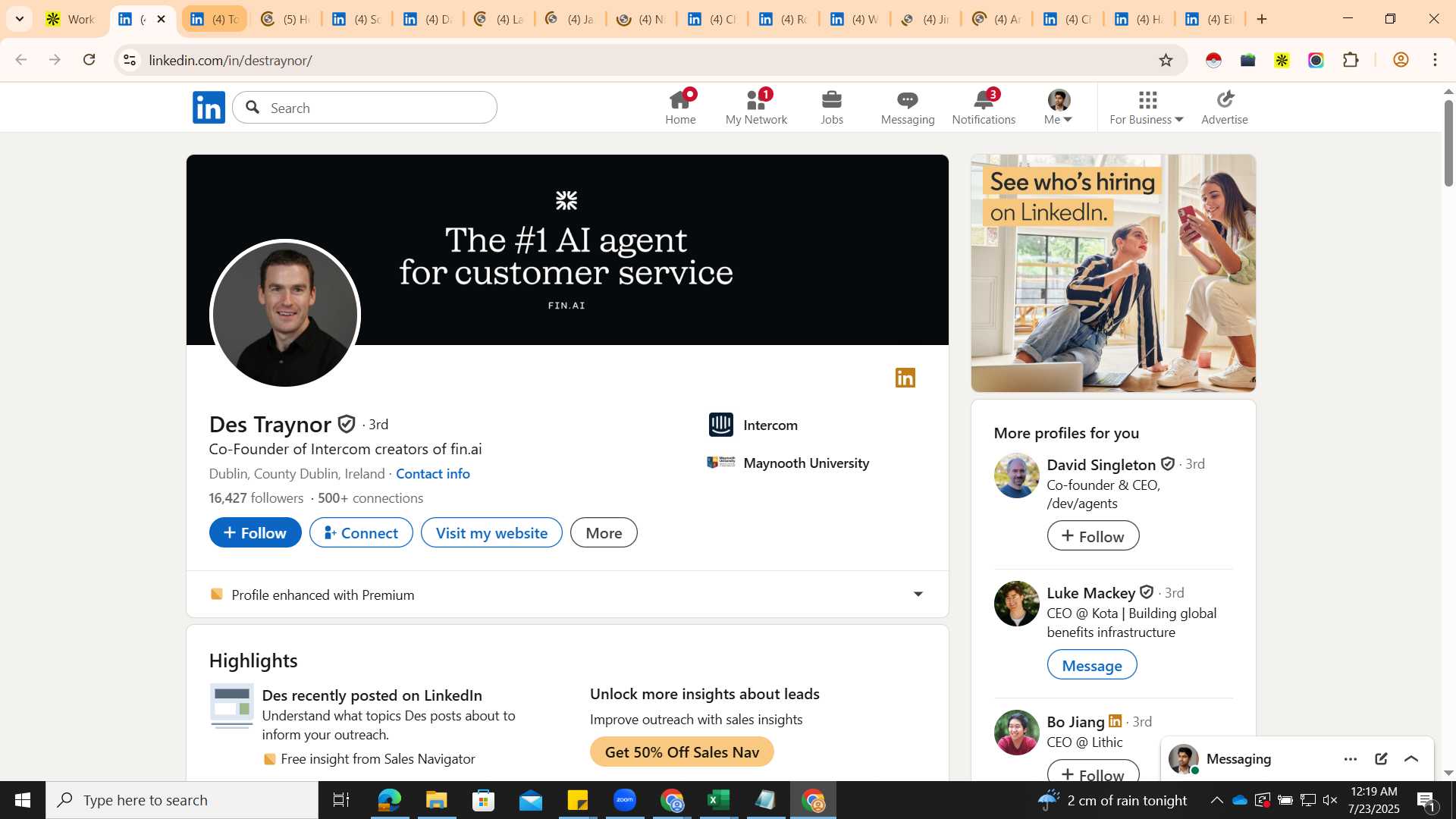Open File Explorer from the taskbar
Screen dimensions: 1456x819
click(436, 800)
